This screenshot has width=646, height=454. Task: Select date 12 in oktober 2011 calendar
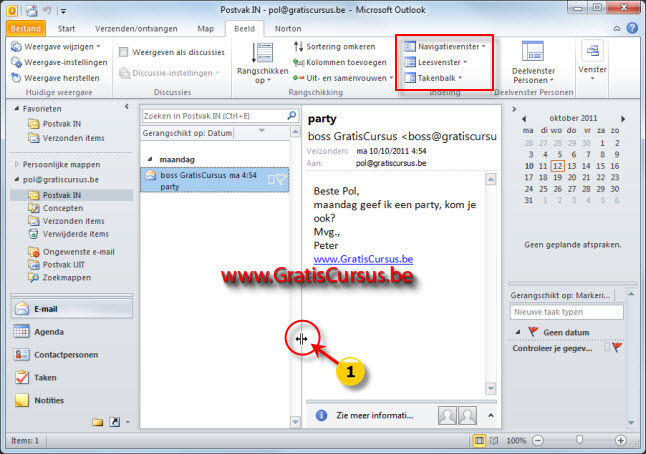click(x=557, y=166)
